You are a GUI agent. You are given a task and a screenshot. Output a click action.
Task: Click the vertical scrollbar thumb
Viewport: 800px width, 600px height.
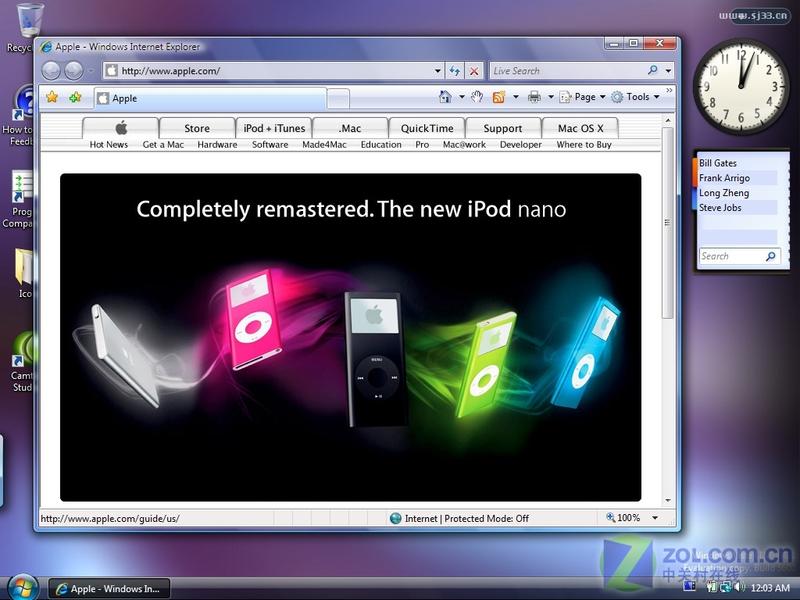click(x=668, y=223)
